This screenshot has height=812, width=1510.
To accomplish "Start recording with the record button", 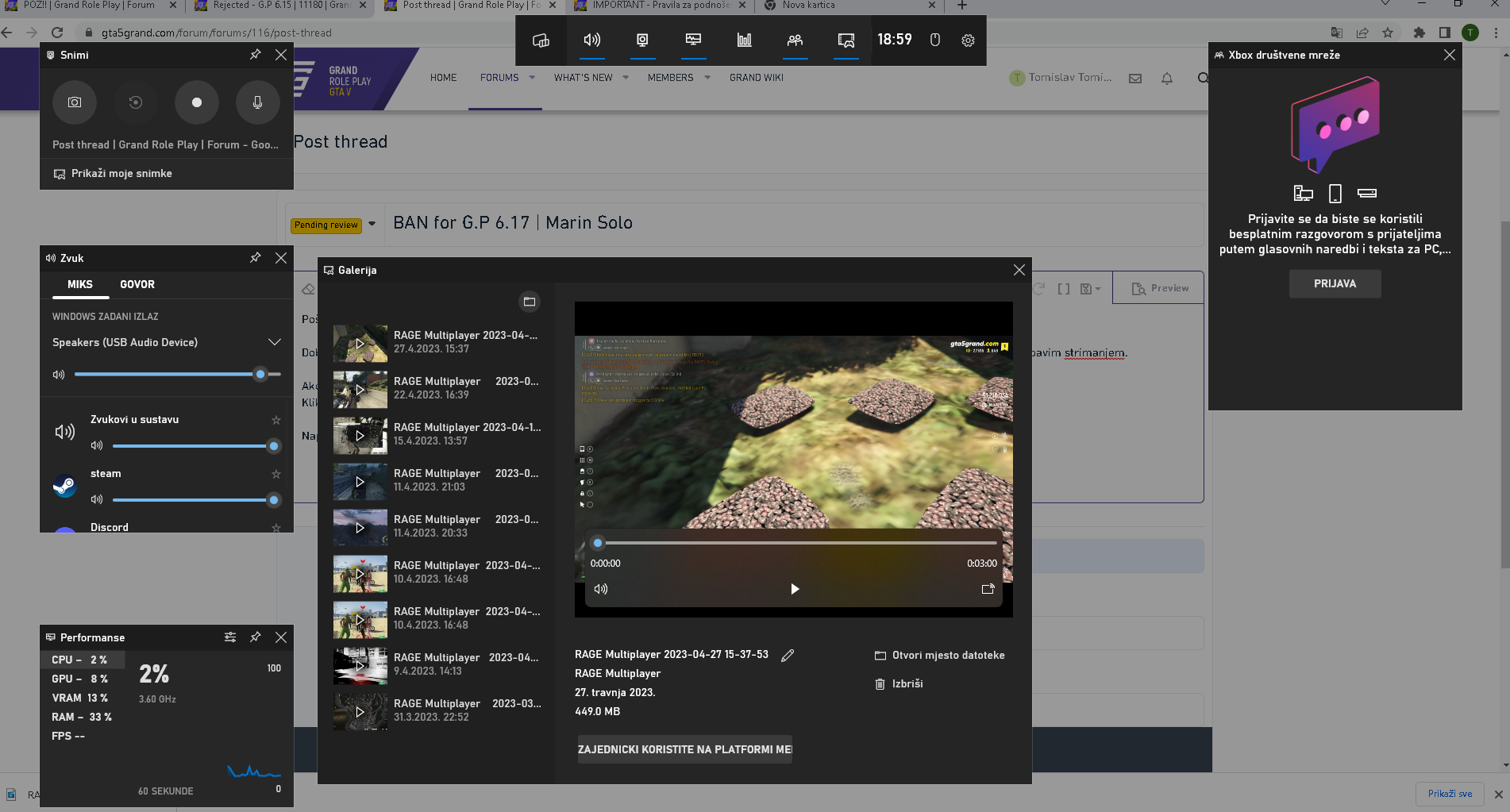I will [x=197, y=102].
